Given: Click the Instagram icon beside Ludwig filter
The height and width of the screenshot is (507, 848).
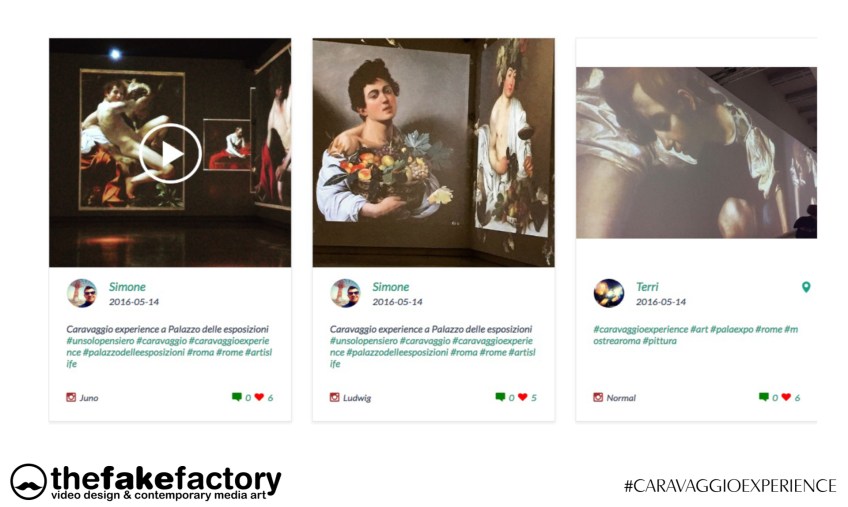Looking at the screenshot, I should pos(334,397).
